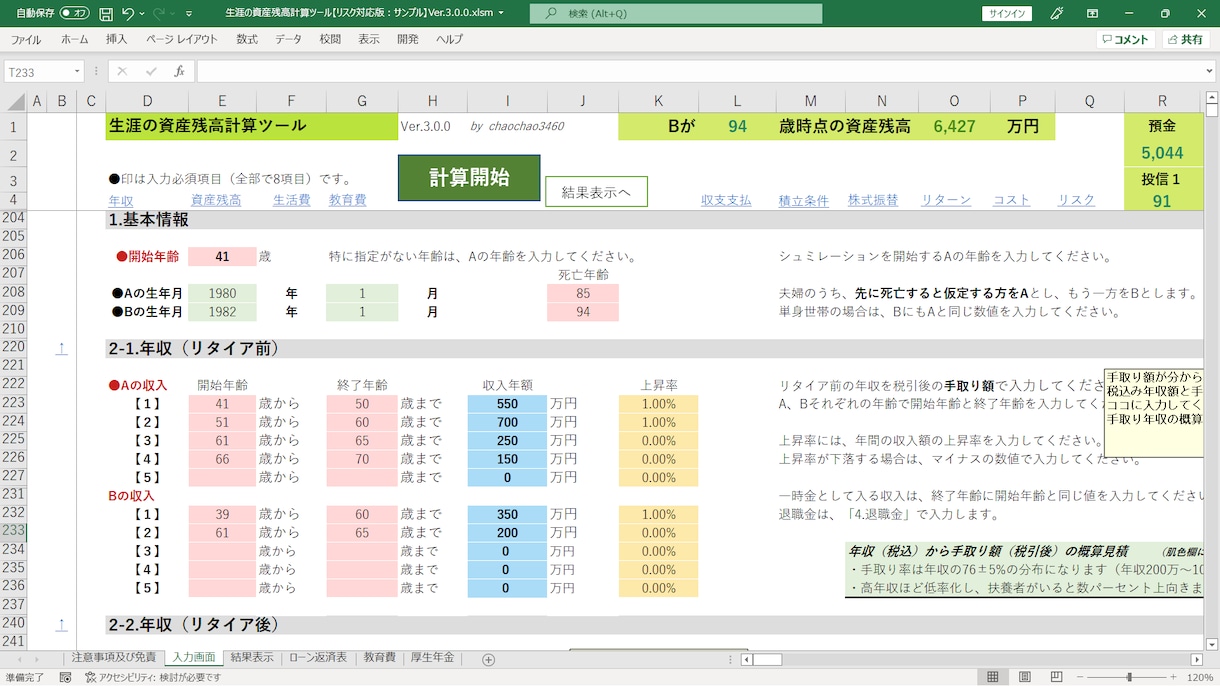Select the death age cell 94
The image size is (1220, 686).
pos(583,312)
